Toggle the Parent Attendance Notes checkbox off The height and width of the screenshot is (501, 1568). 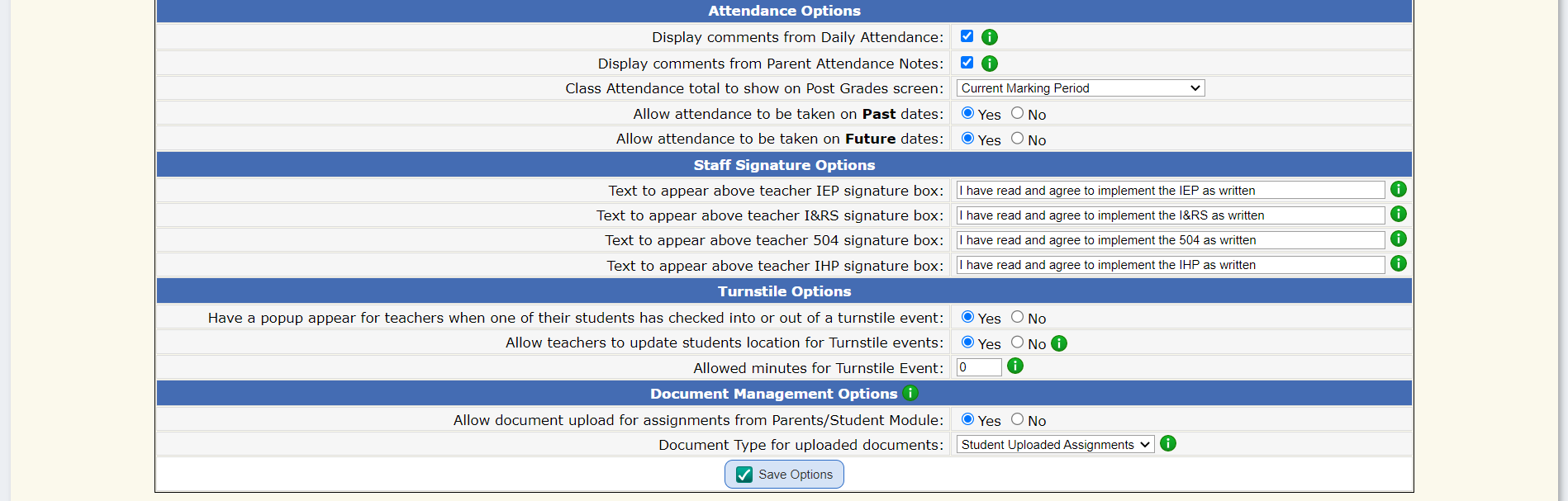tap(967, 61)
